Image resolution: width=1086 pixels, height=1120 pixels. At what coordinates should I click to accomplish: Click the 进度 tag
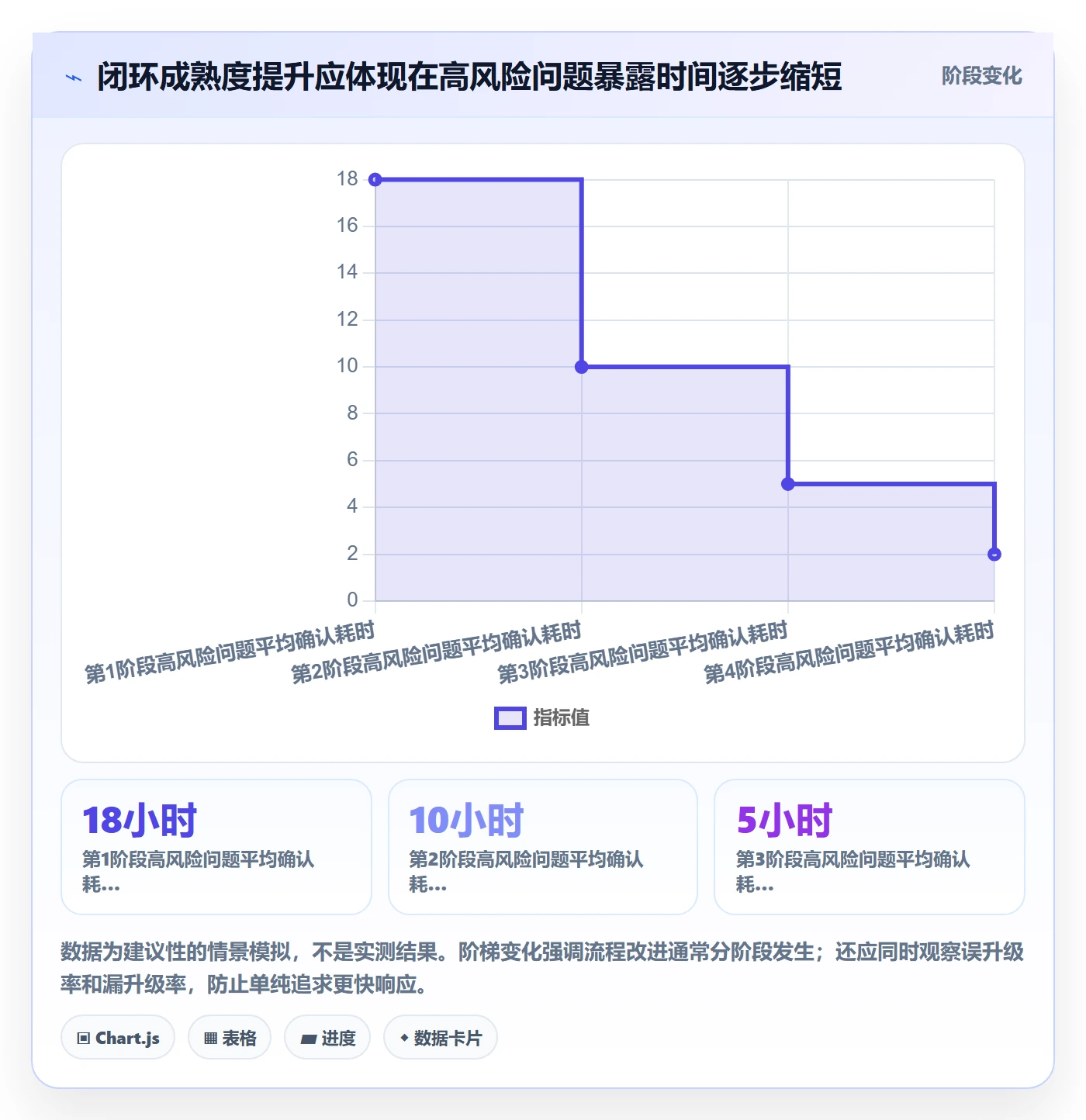pyautogui.click(x=327, y=1038)
